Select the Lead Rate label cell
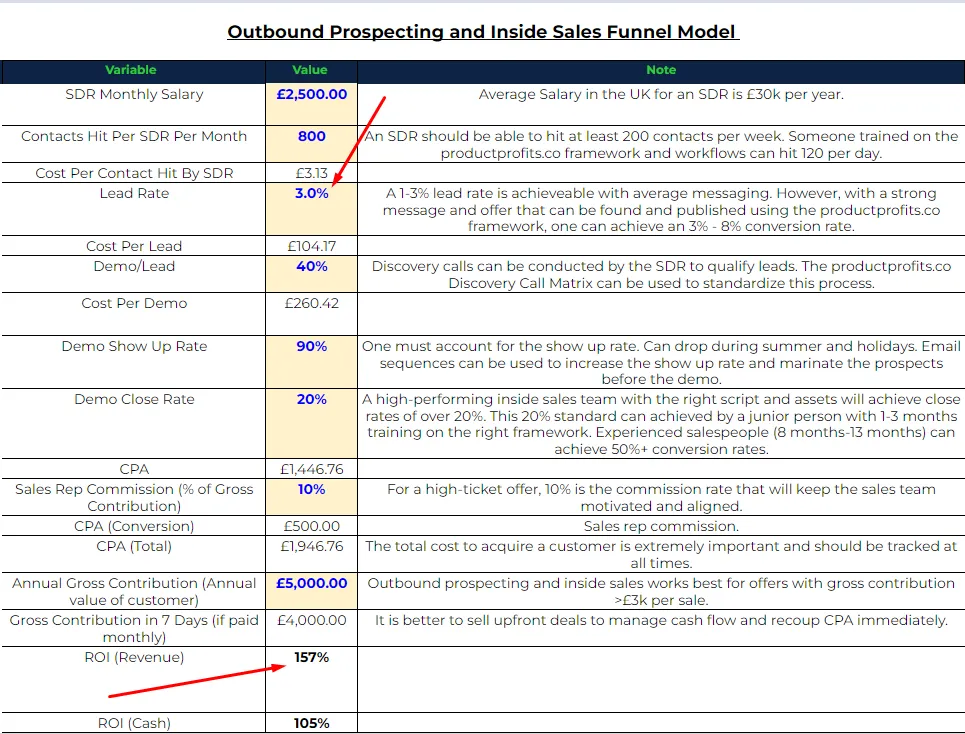Image resolution: width=965 pixels, height=734 pixels. coord(134,209)
